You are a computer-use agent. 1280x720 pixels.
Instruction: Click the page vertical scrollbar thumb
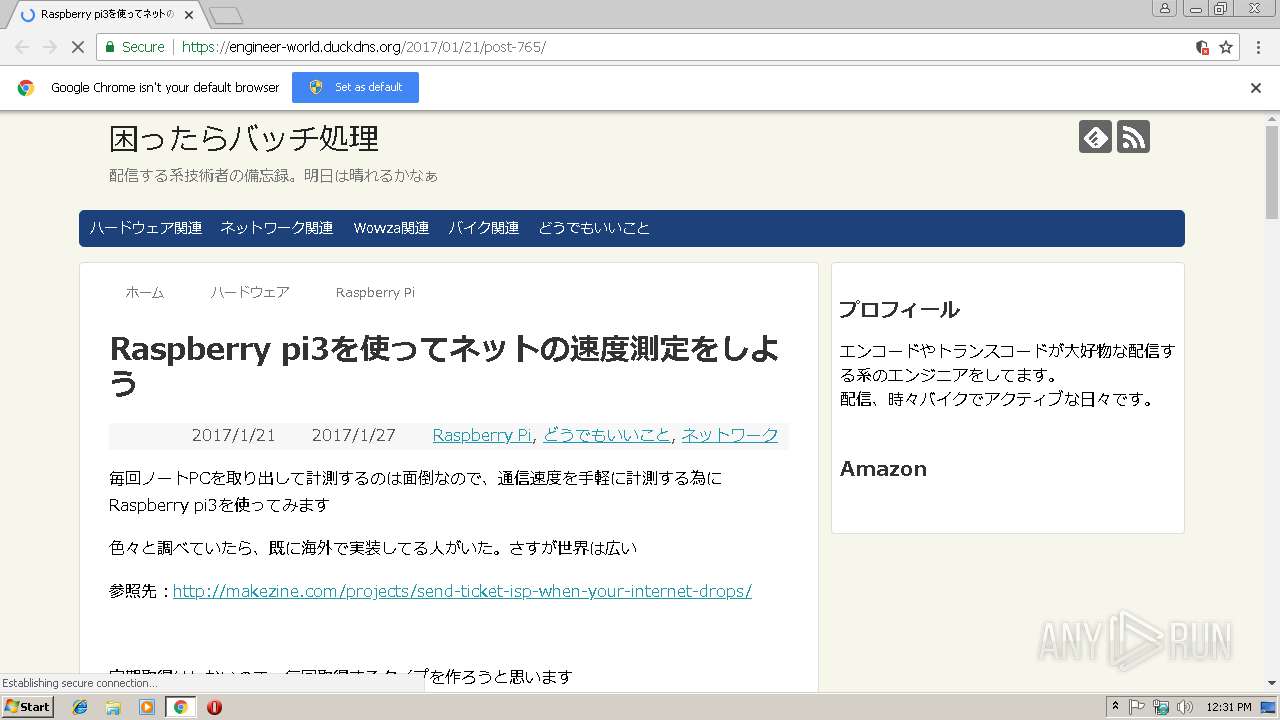[x=1272, y=172]
